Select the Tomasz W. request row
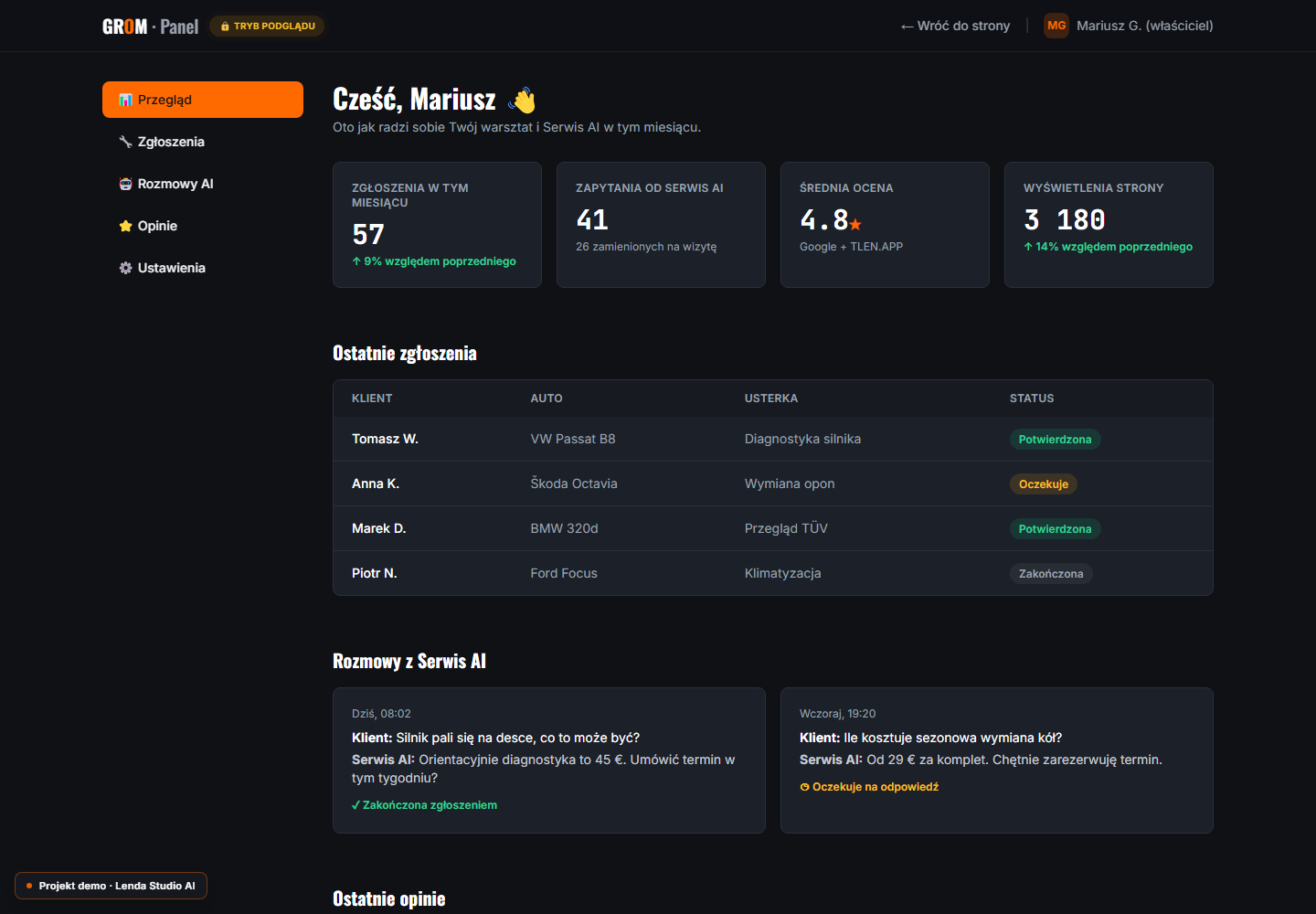Screen dimensions: 1316x914 coord(773,439)
